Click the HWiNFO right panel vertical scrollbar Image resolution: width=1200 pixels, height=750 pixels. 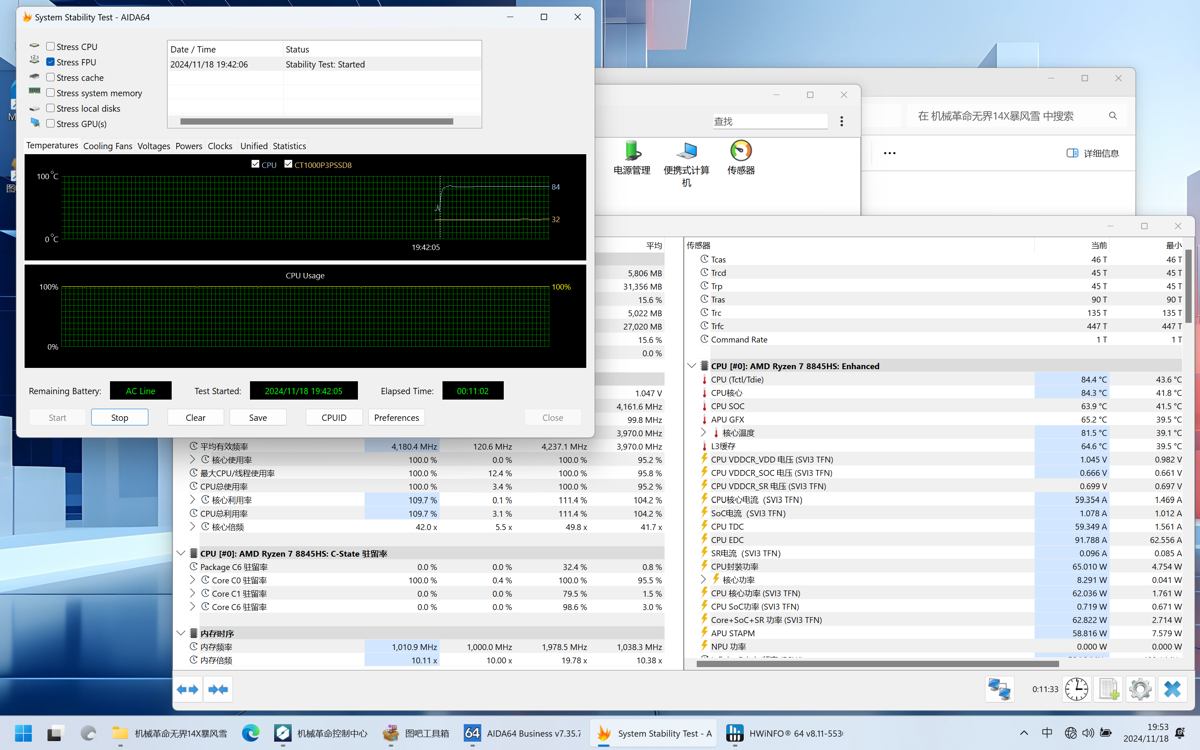tap(1189, 285)
